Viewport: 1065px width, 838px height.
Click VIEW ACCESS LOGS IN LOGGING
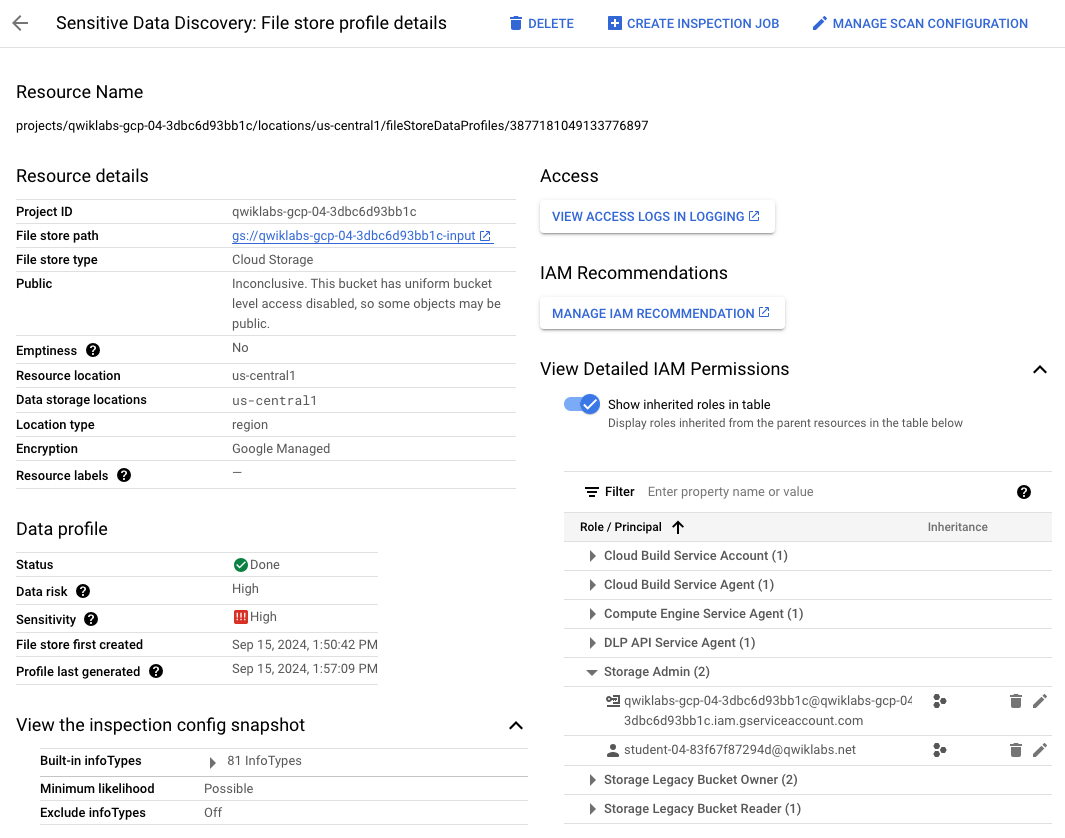[x=657, y=217]
